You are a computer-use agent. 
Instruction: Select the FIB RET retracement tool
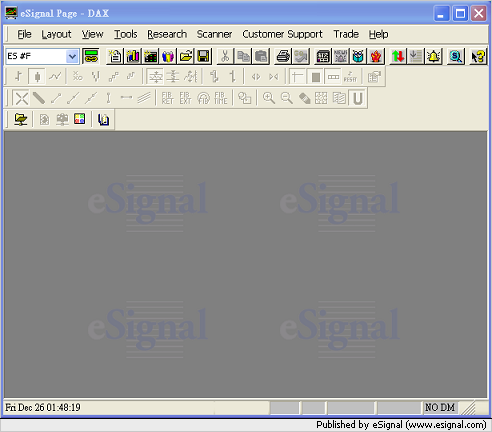click(x=167, y=98)
